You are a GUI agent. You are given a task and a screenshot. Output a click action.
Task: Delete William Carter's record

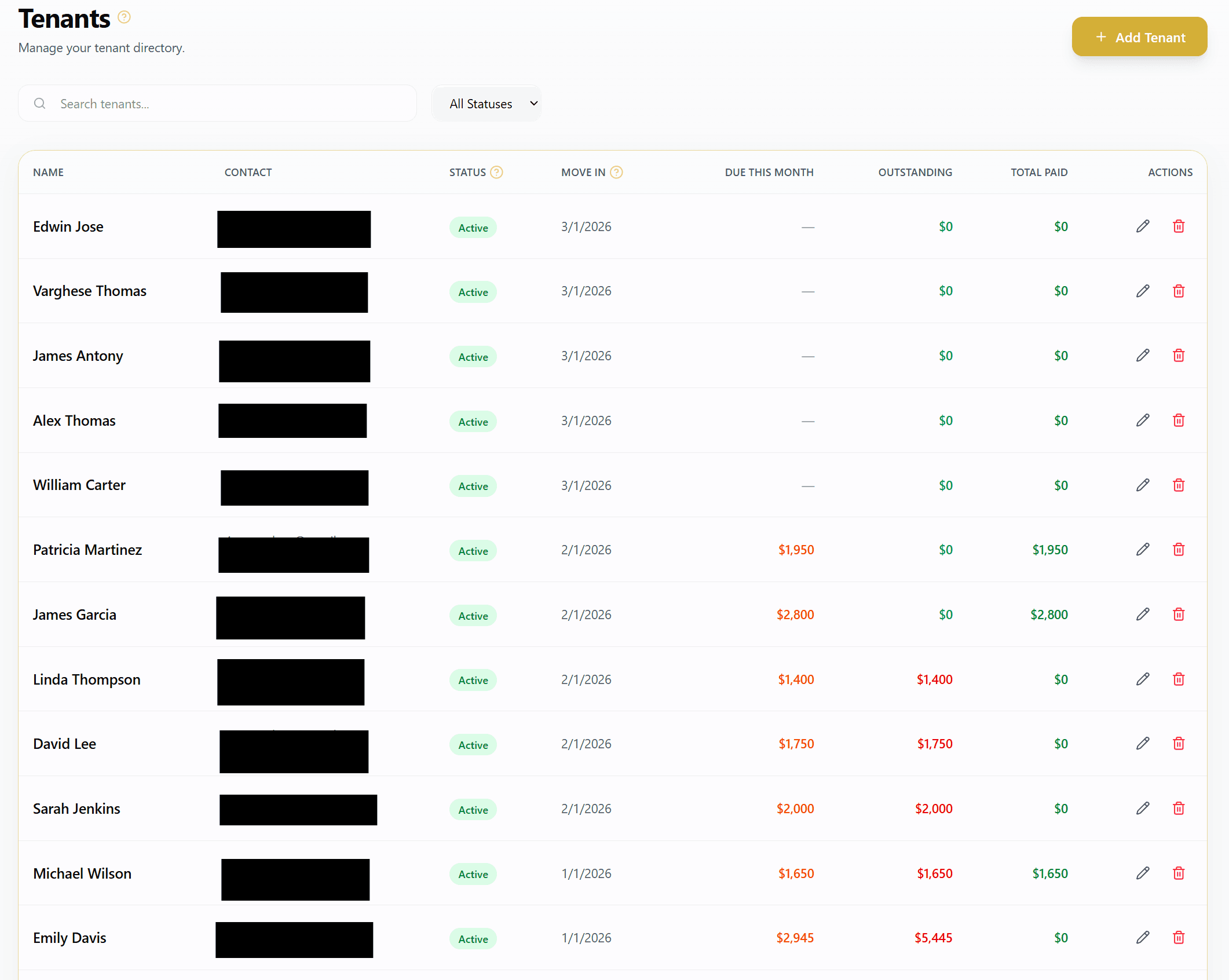[x=1179, y=485]
